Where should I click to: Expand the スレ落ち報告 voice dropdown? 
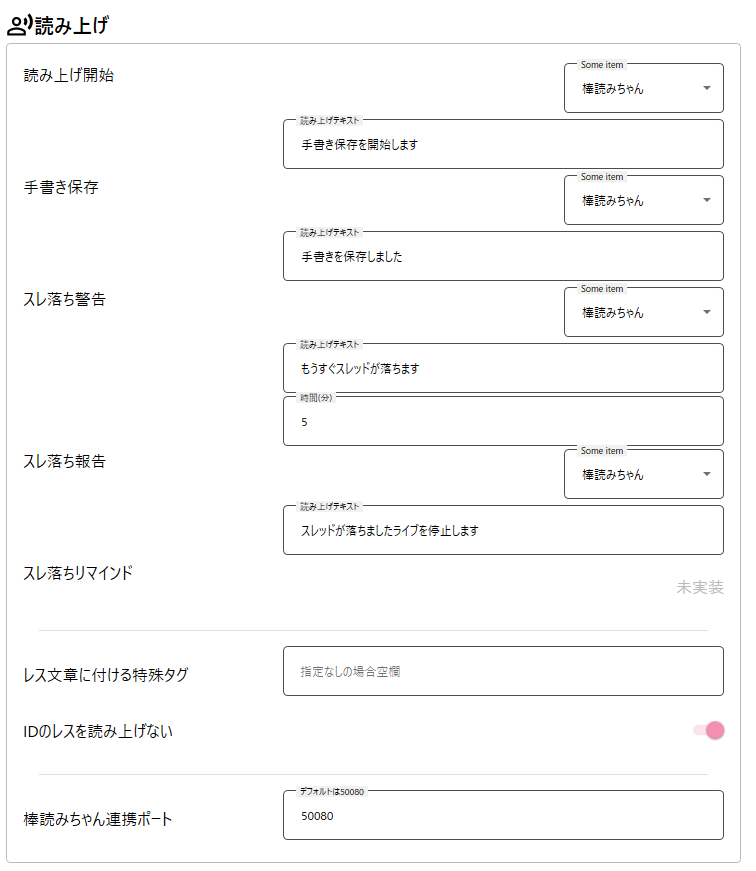tap(643, 475)
